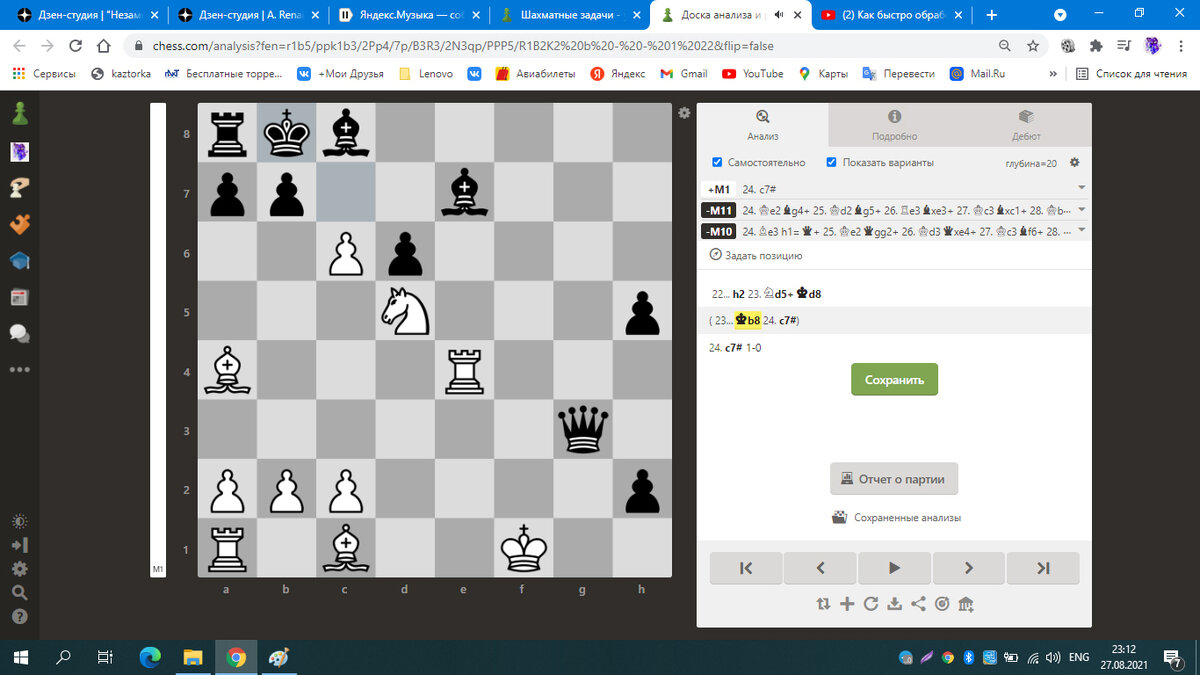This screenshot has height=675, width=1200.
Task: Open Learn graduation cap icon in sidebar
Action: (19, 260)
